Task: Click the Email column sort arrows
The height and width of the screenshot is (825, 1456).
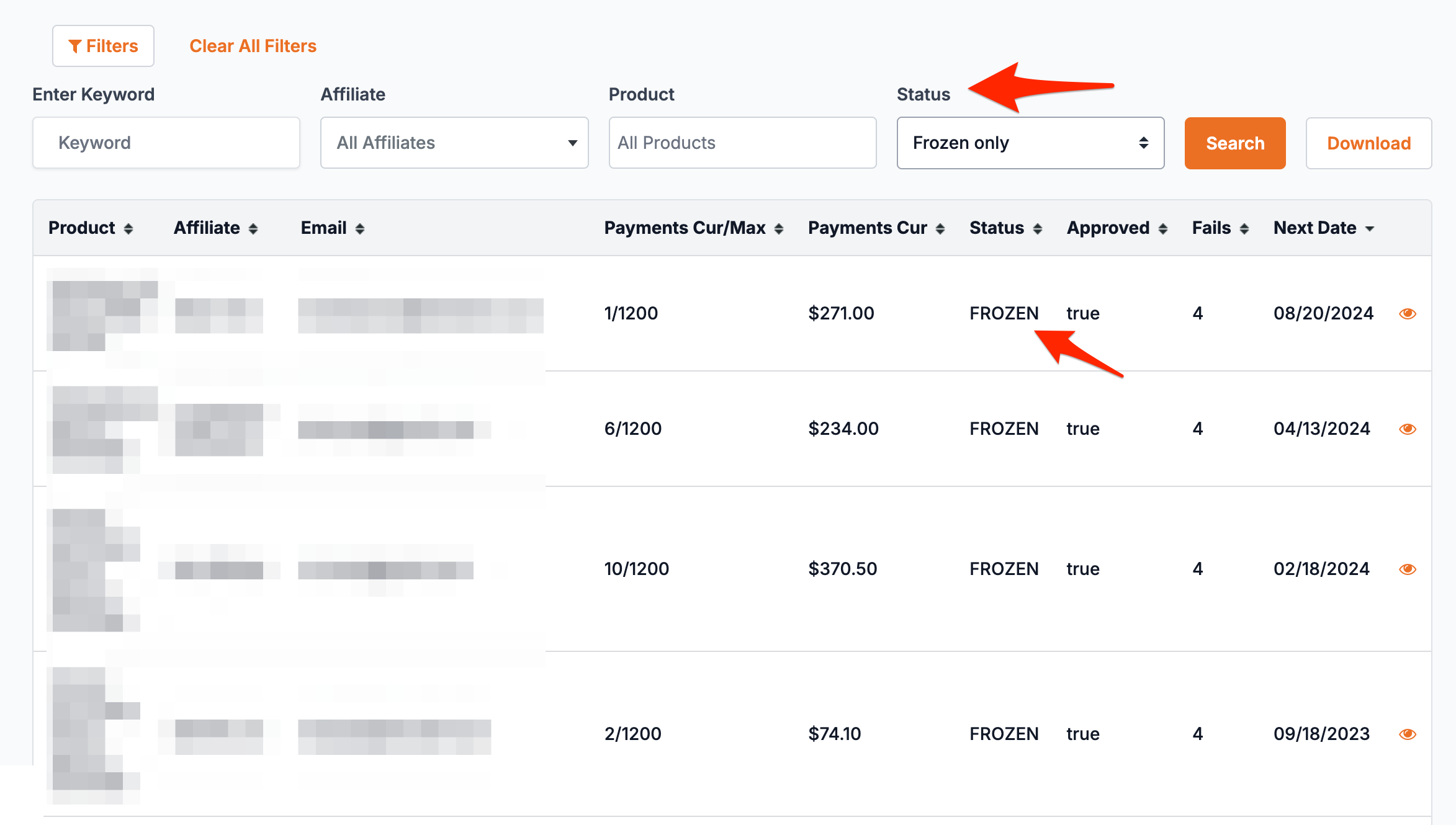Action: click(x=360, y=229)
